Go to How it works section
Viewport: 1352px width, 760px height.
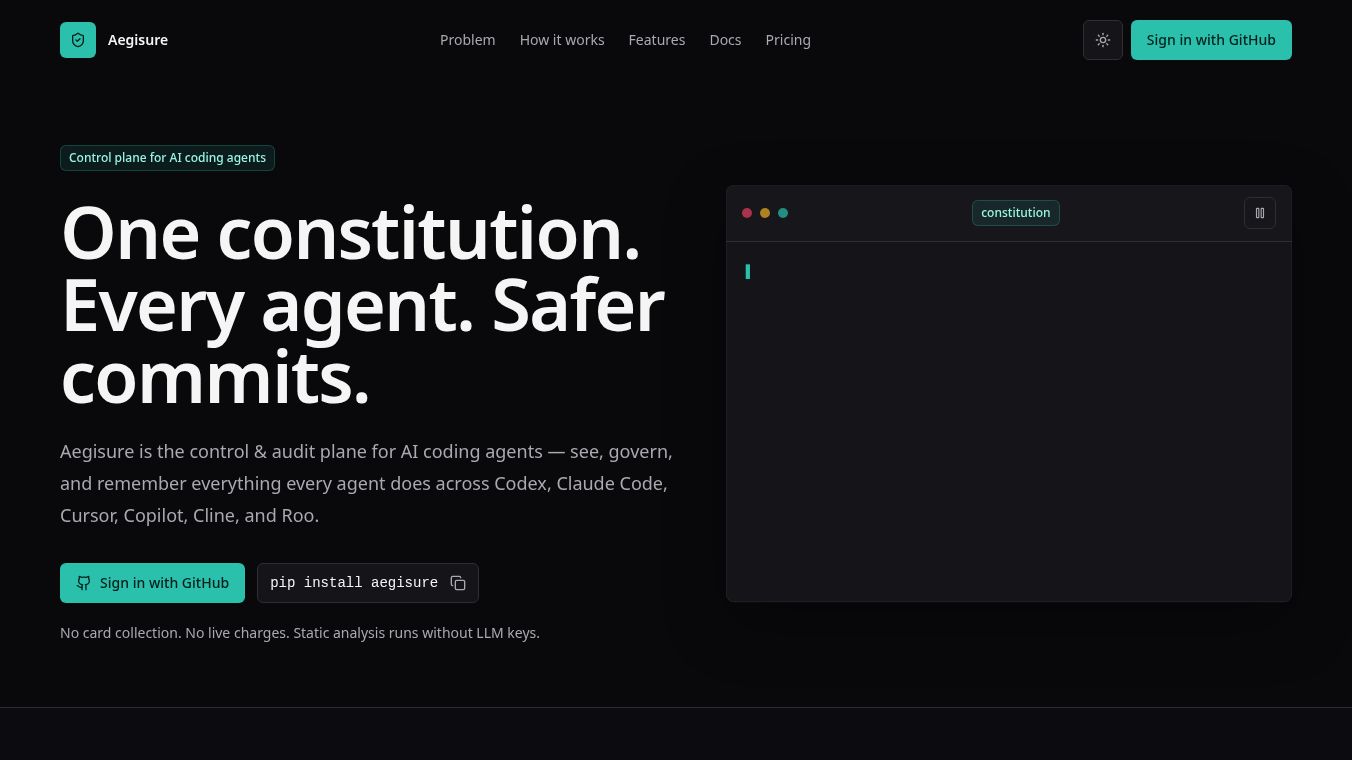click(x=562, y=40)
